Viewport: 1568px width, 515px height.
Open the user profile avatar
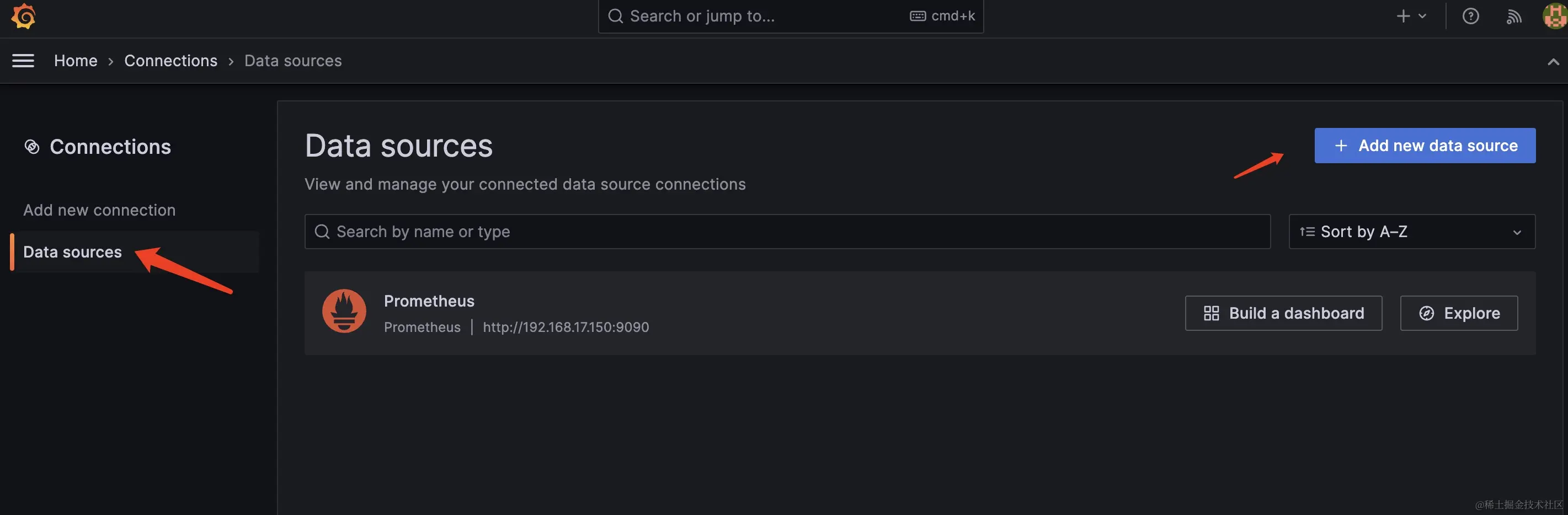1554,16
